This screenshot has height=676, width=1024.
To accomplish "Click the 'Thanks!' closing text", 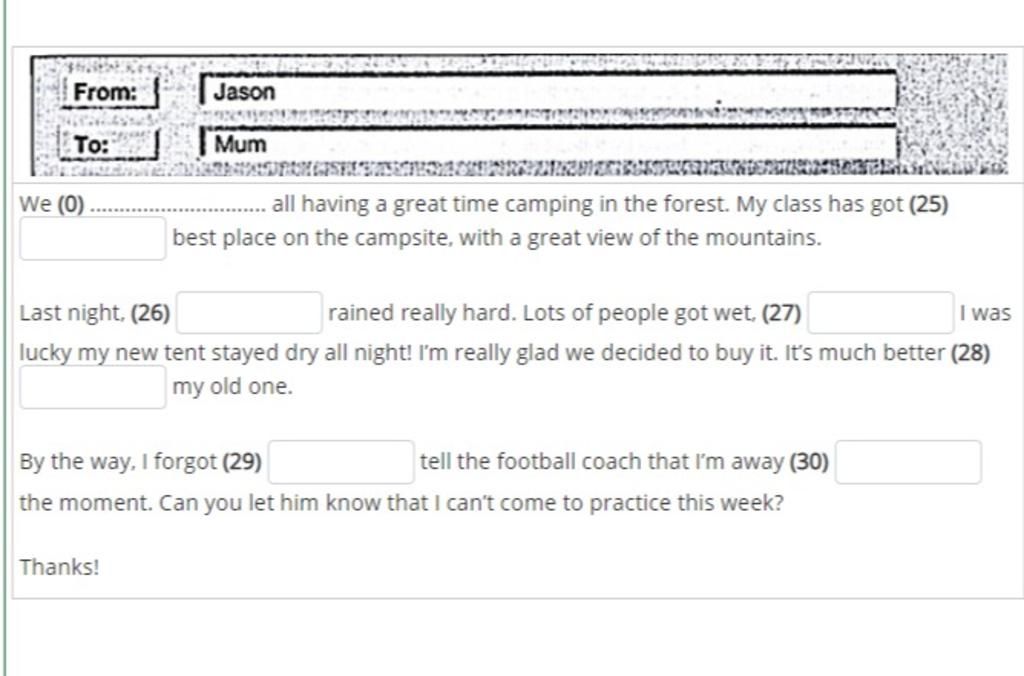I will (x=59, y=567).
